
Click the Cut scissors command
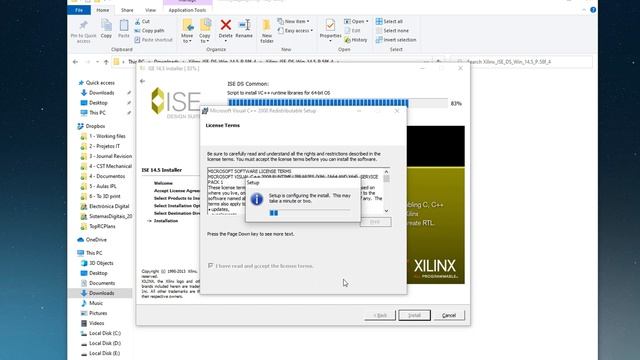click(142, 21)
